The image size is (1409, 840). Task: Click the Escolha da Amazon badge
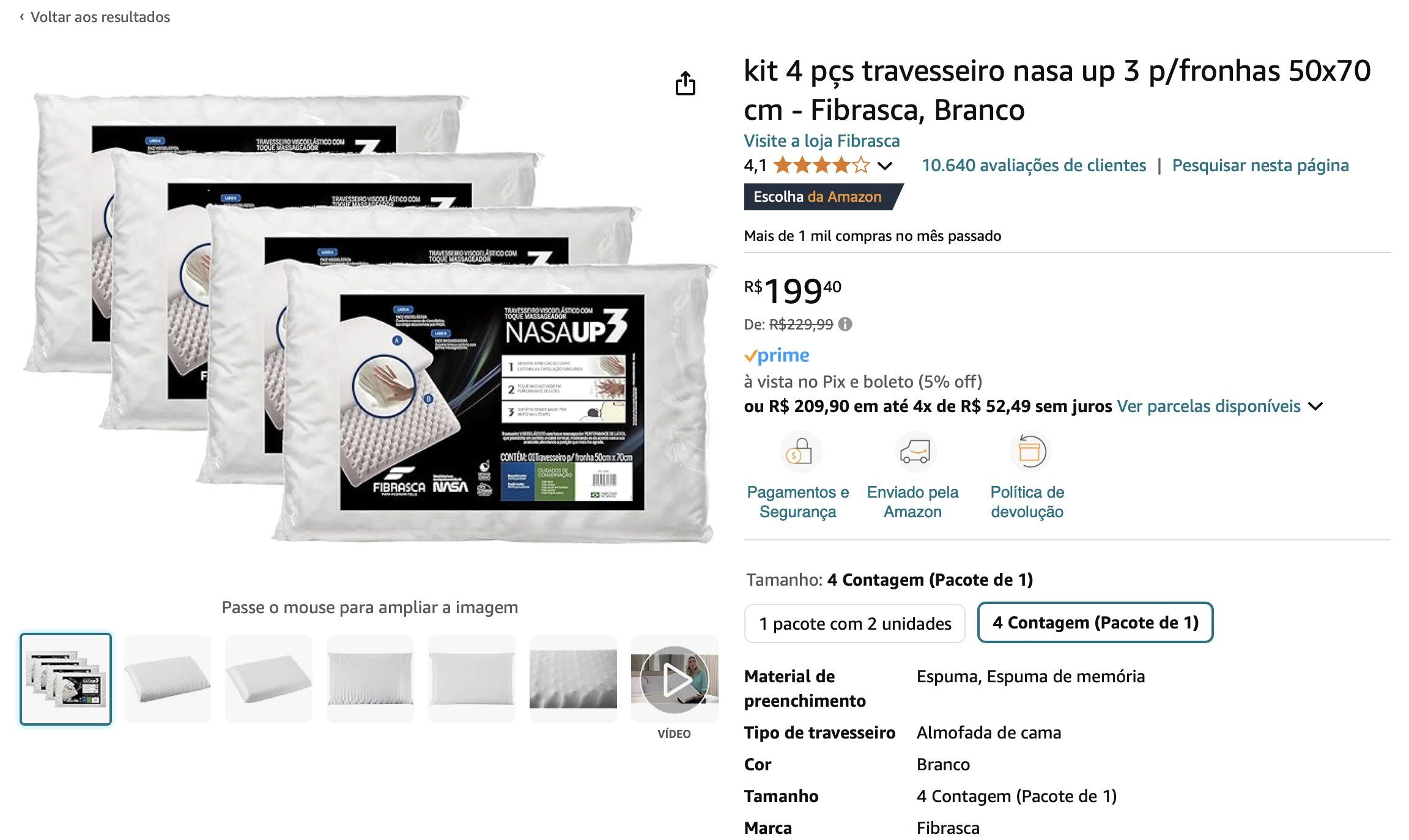pos(821,197)
